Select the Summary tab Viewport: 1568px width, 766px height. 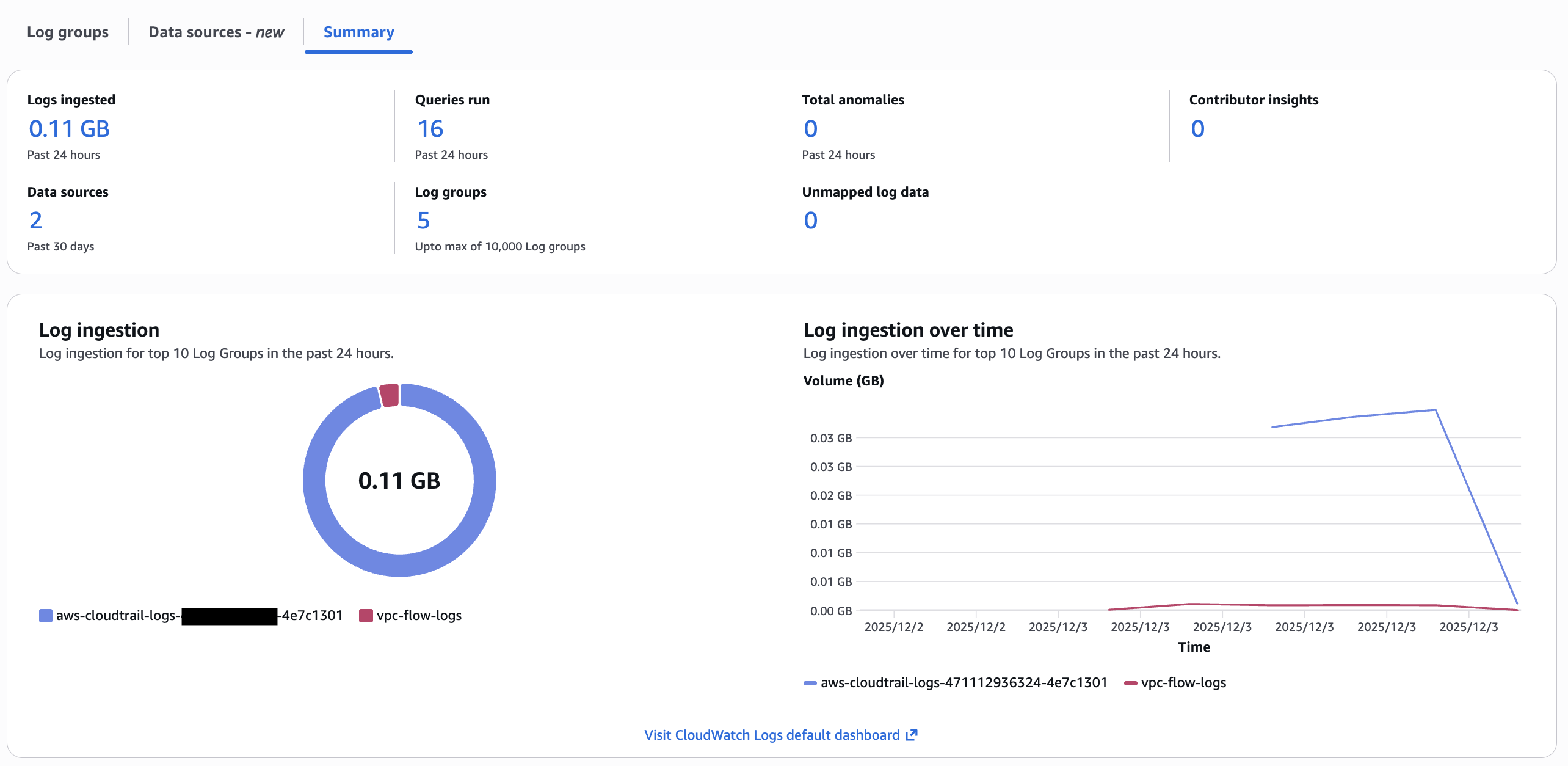coord(358,32)
